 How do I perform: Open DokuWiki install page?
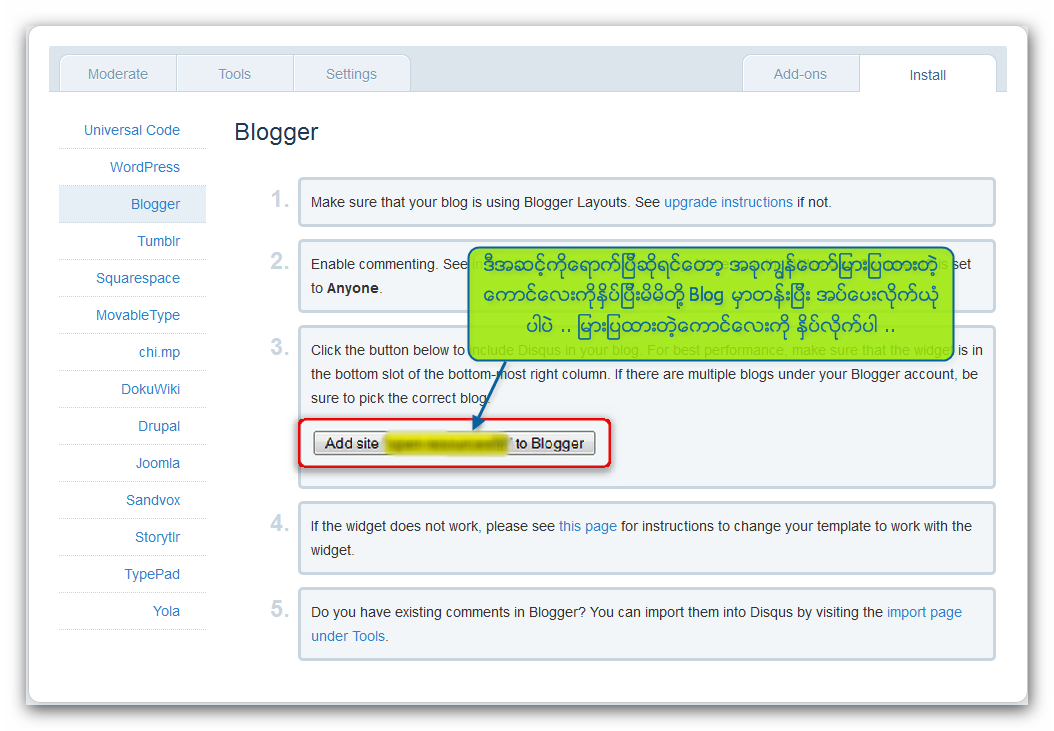coord(151,389)
